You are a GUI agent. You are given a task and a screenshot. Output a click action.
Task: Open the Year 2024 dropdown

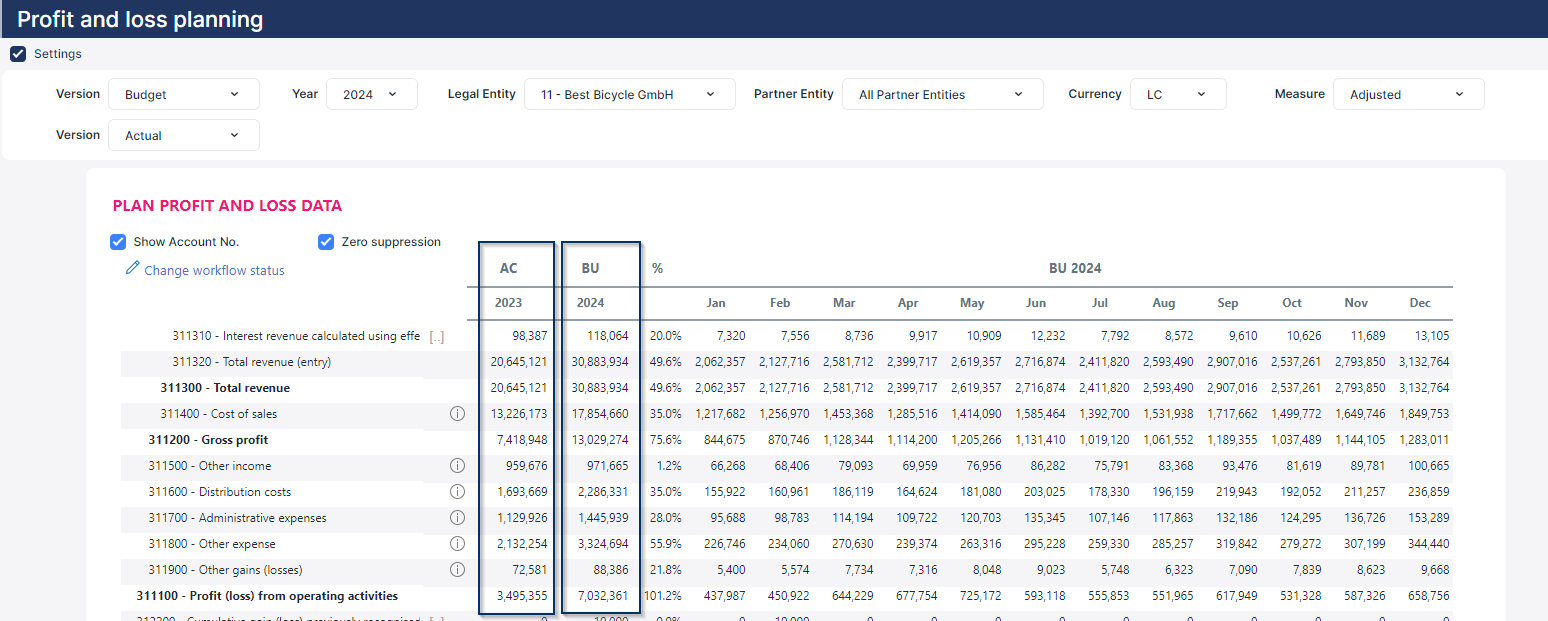(371, 94)
